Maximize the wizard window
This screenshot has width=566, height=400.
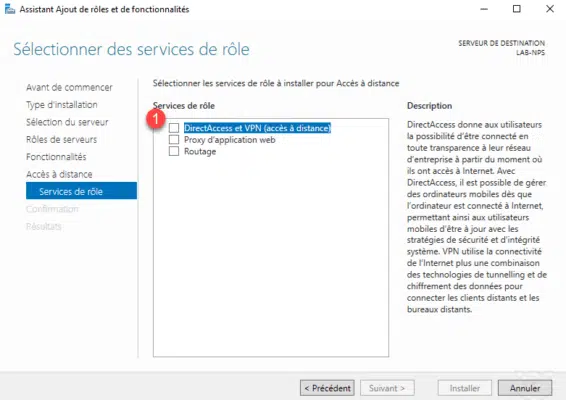pos(517,9)
